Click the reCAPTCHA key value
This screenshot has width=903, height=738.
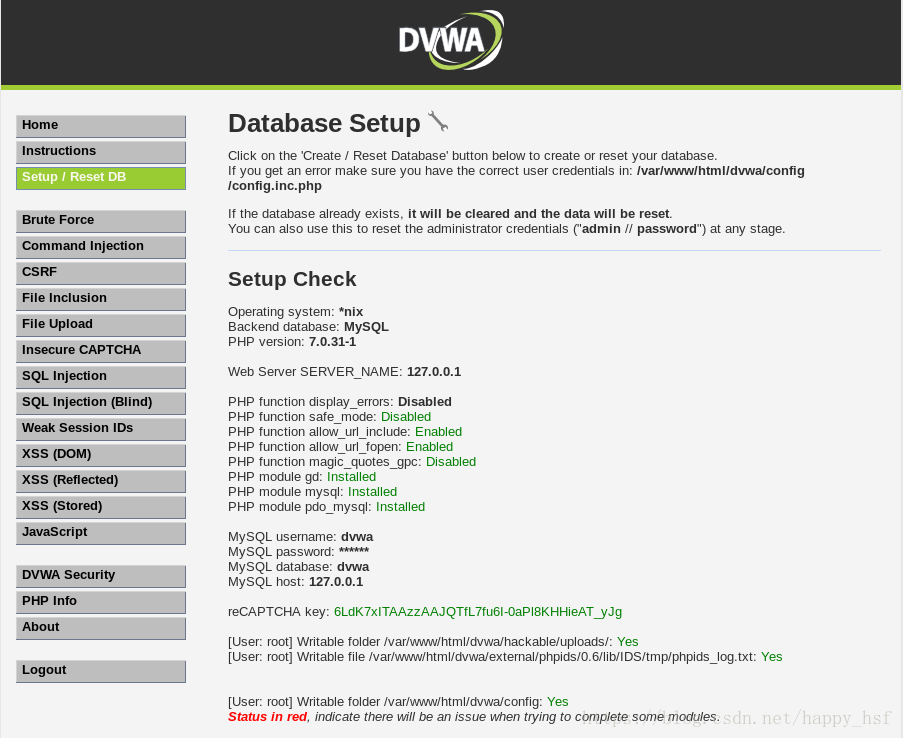pos(478,612)
